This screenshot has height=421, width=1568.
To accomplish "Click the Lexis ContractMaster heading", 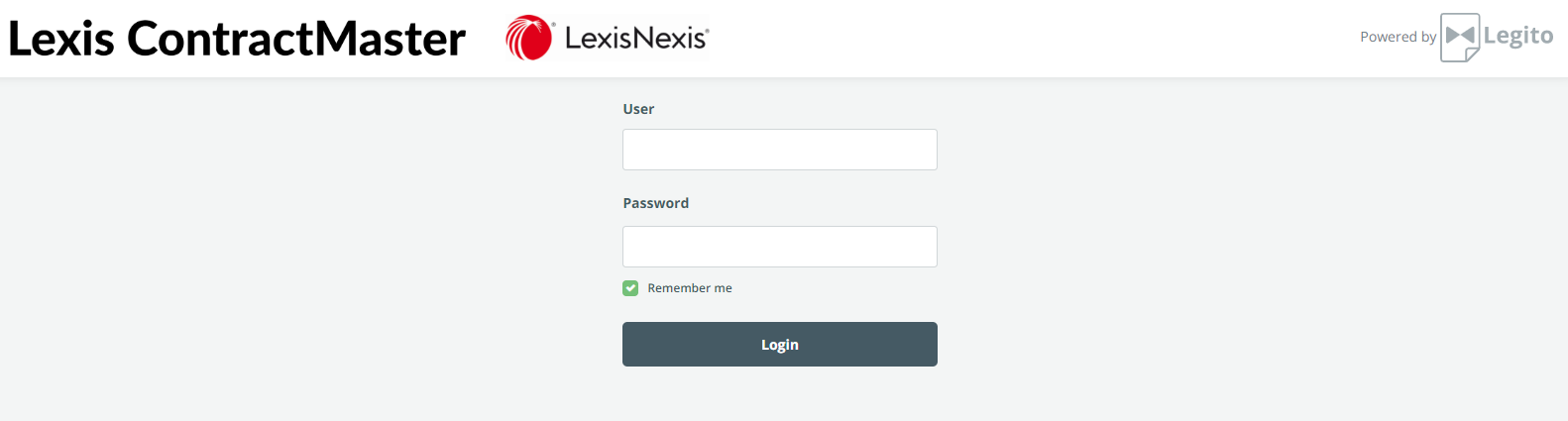I will pos(237,39).
